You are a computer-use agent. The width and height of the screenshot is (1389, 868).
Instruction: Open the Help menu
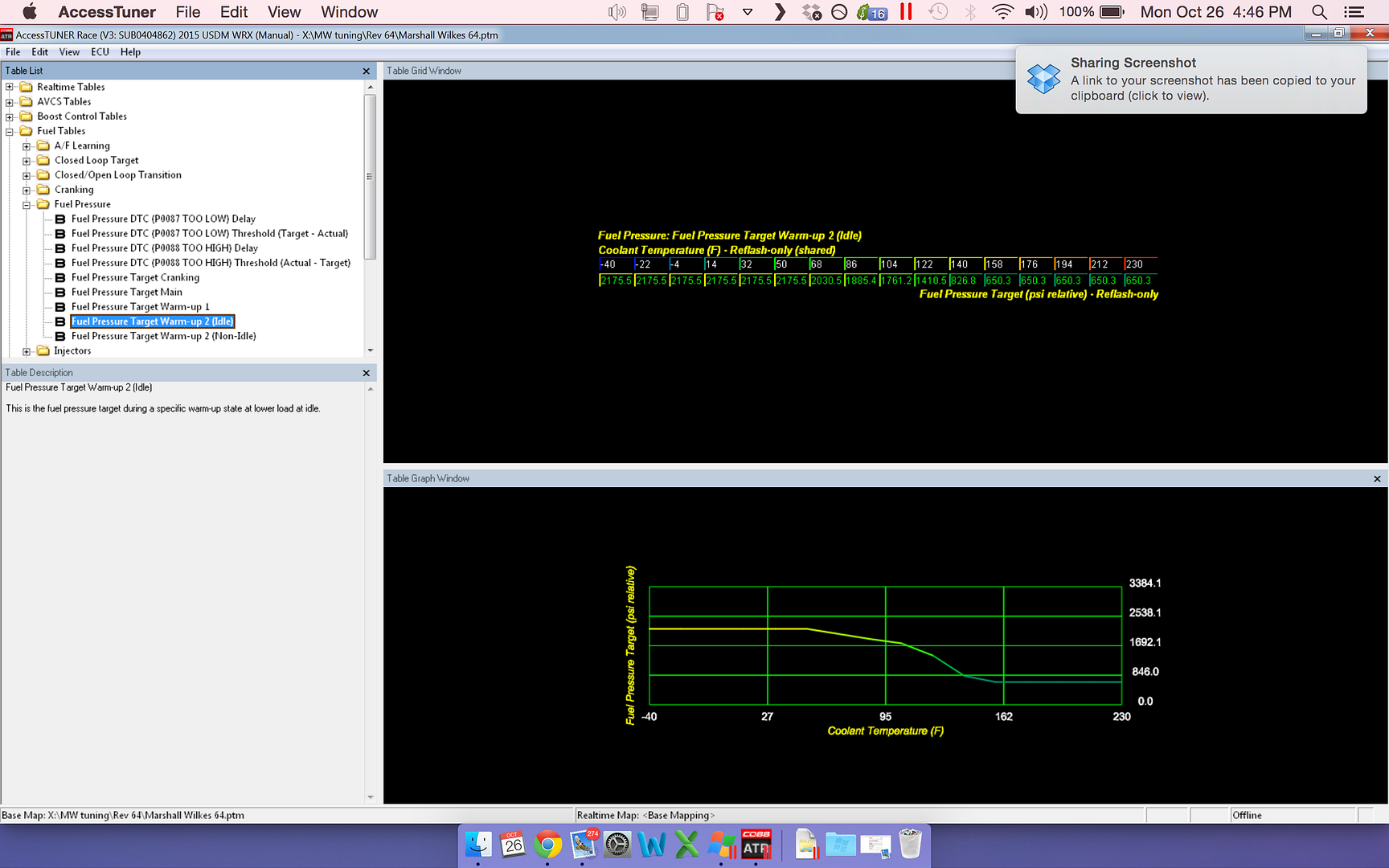click(x=130, y=52)
